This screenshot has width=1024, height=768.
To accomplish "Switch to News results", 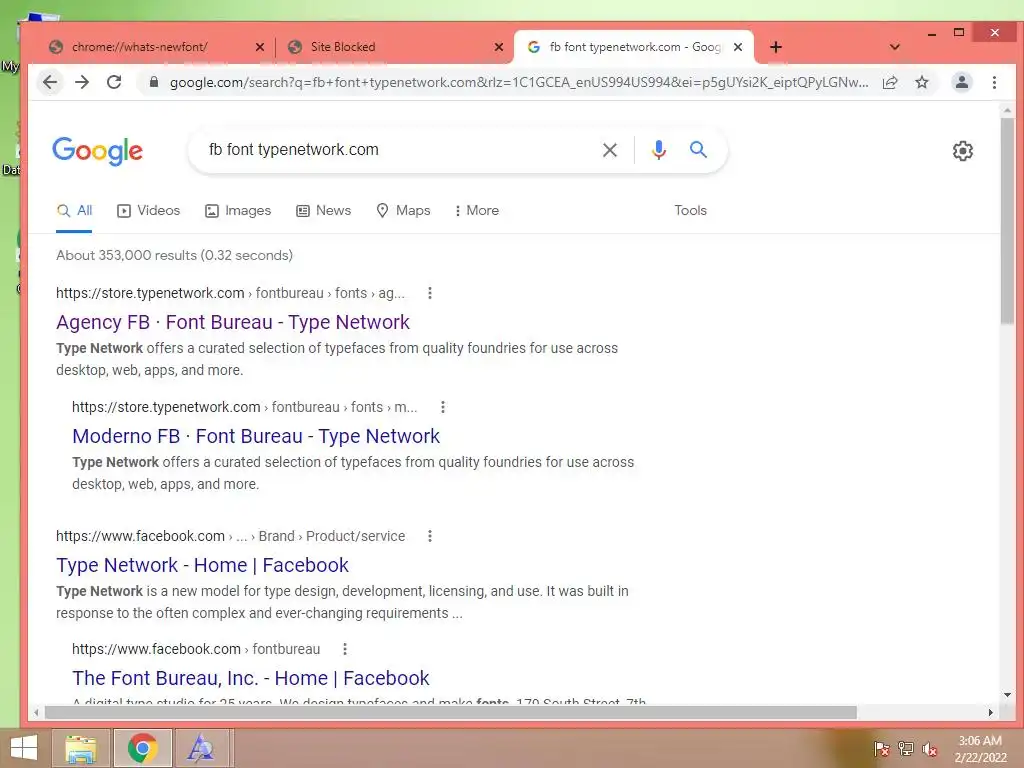I will pyautogui.click(x=323, y=210).
